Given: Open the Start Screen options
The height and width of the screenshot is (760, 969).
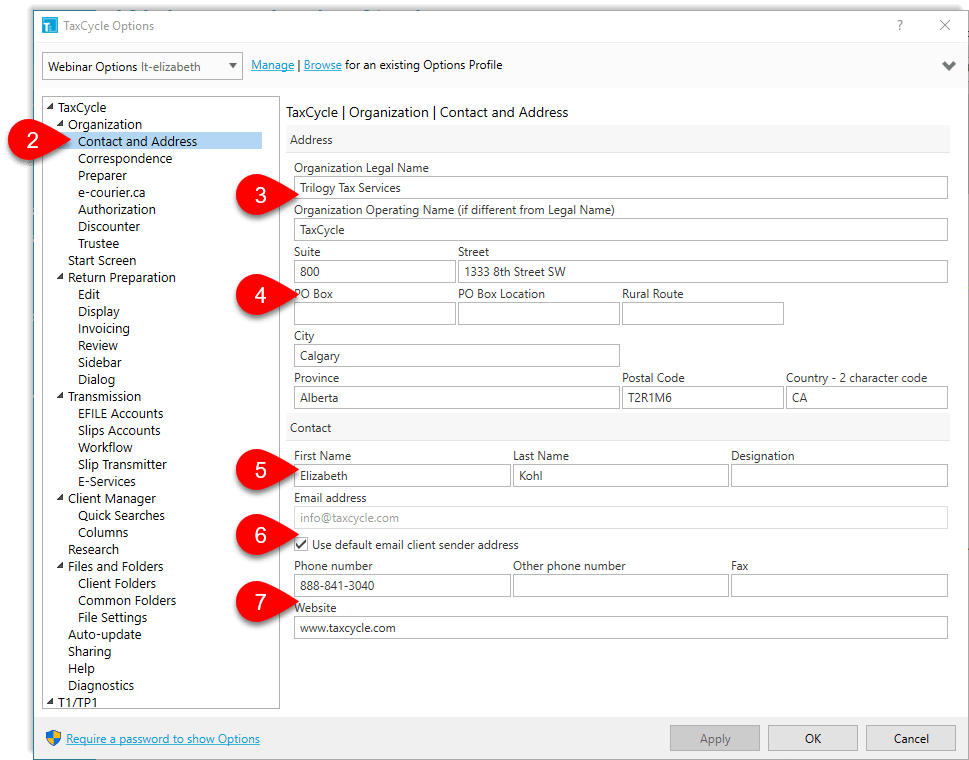Looking at the screenshot, I should (102, 260).
